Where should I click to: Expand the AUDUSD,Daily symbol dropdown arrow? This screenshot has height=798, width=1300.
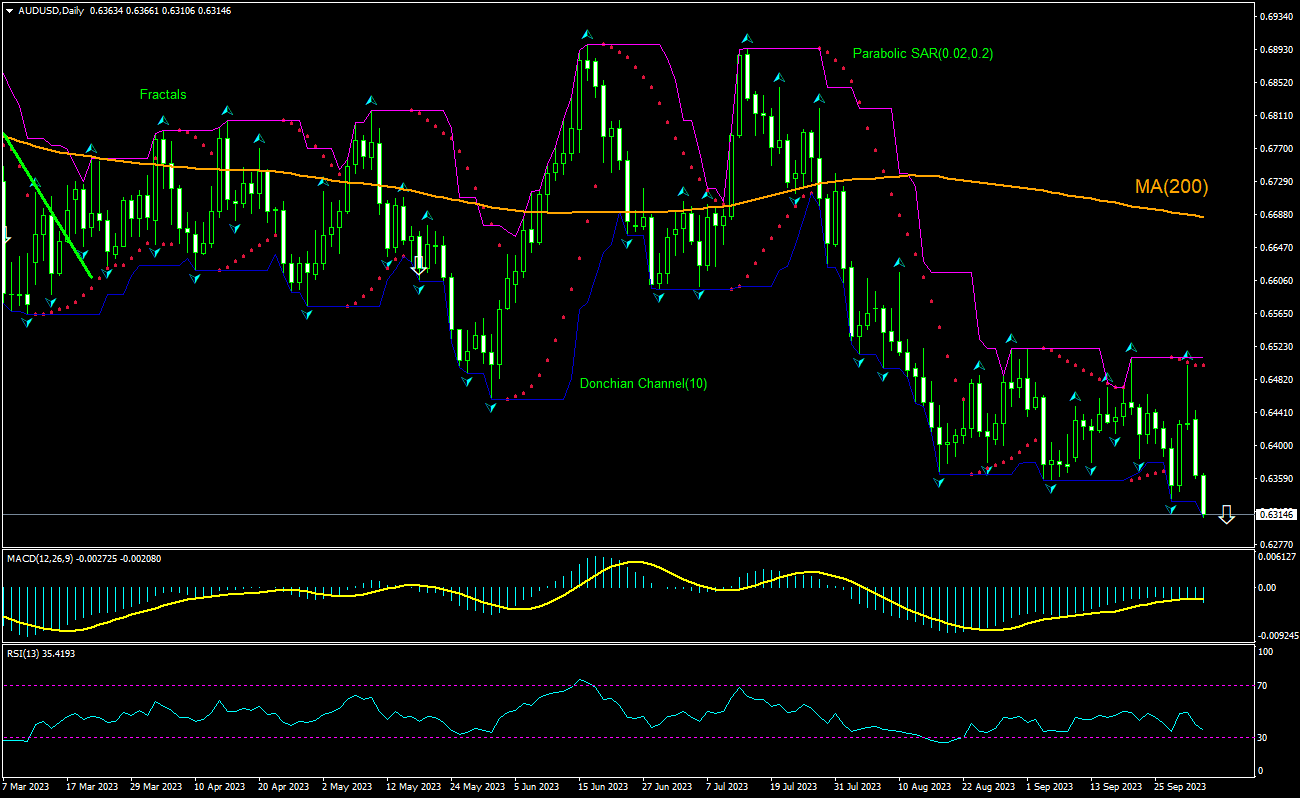8,10
